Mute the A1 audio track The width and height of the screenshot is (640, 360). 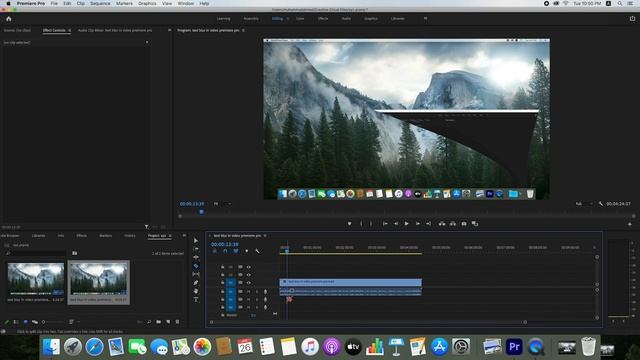click(249, 291)
